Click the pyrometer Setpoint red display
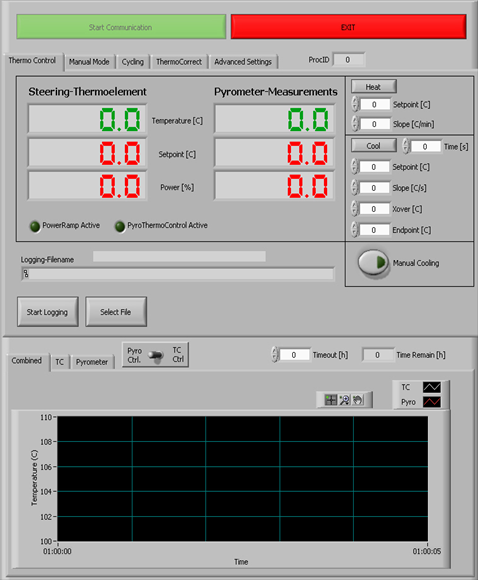 pos(274,152)
